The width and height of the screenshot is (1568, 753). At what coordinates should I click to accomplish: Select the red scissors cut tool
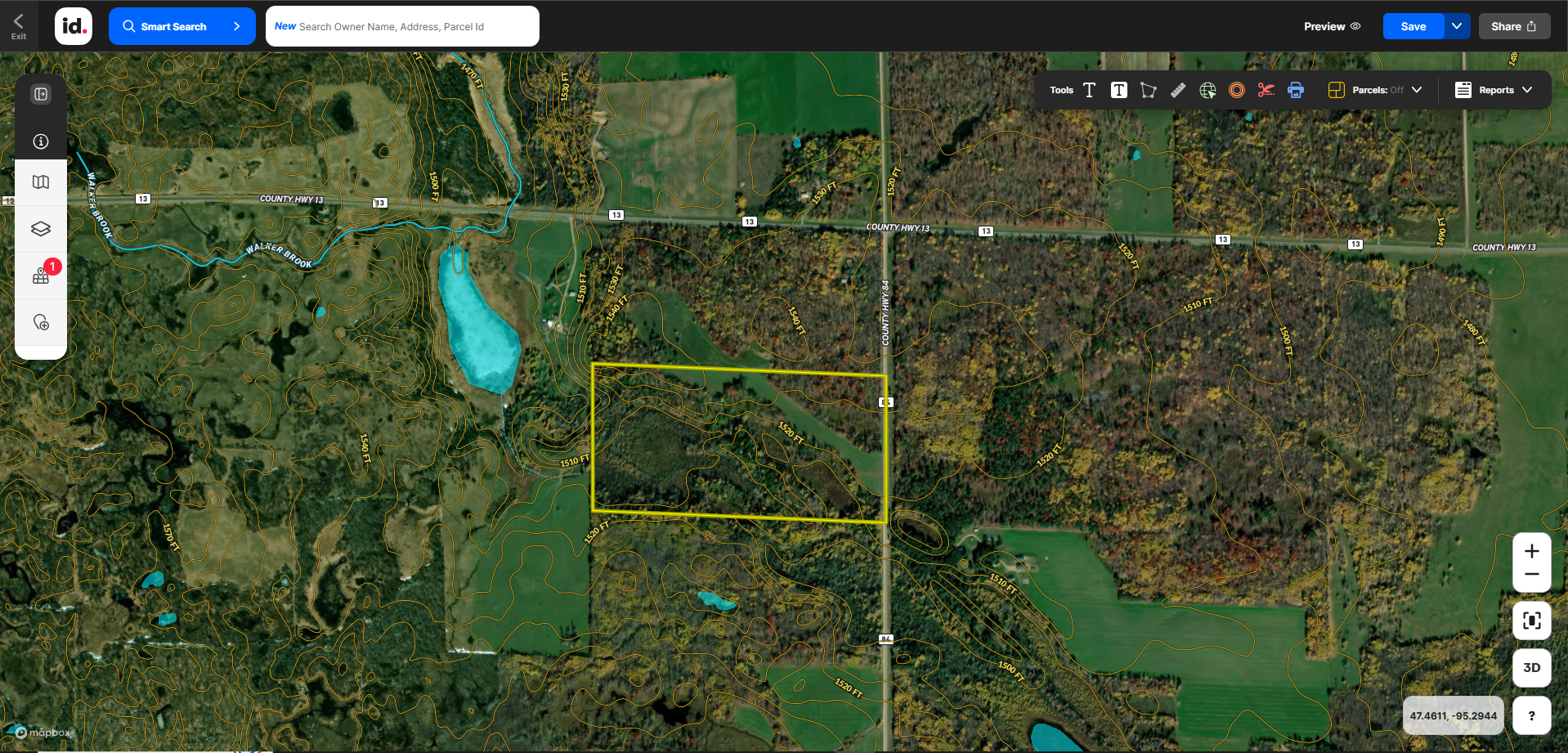coord(1266,90)
